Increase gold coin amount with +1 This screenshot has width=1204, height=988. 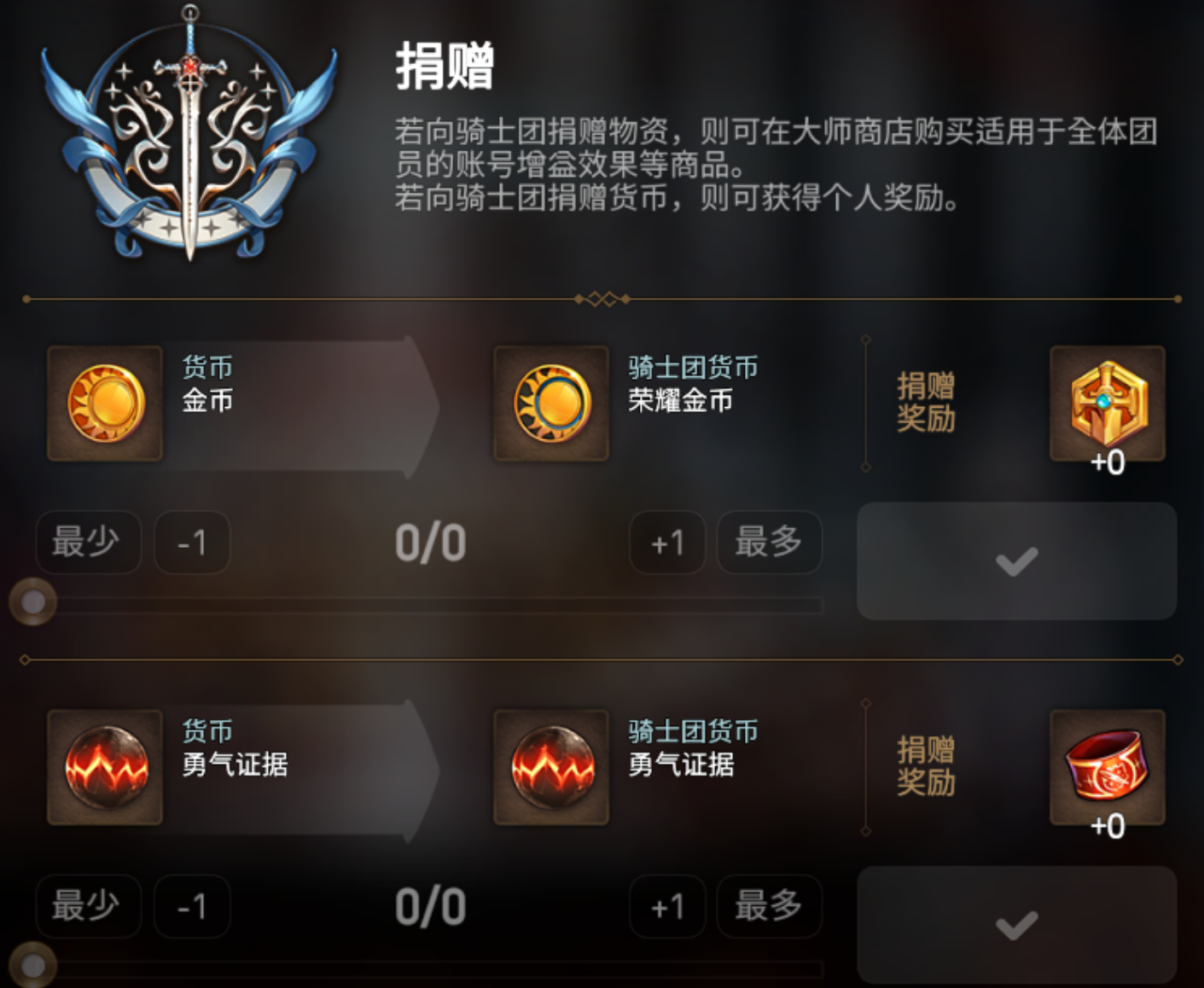point(667,543)
